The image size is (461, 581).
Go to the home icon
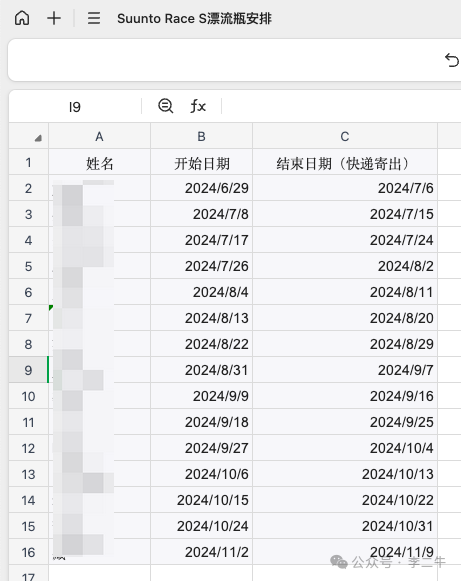point(22,18)
